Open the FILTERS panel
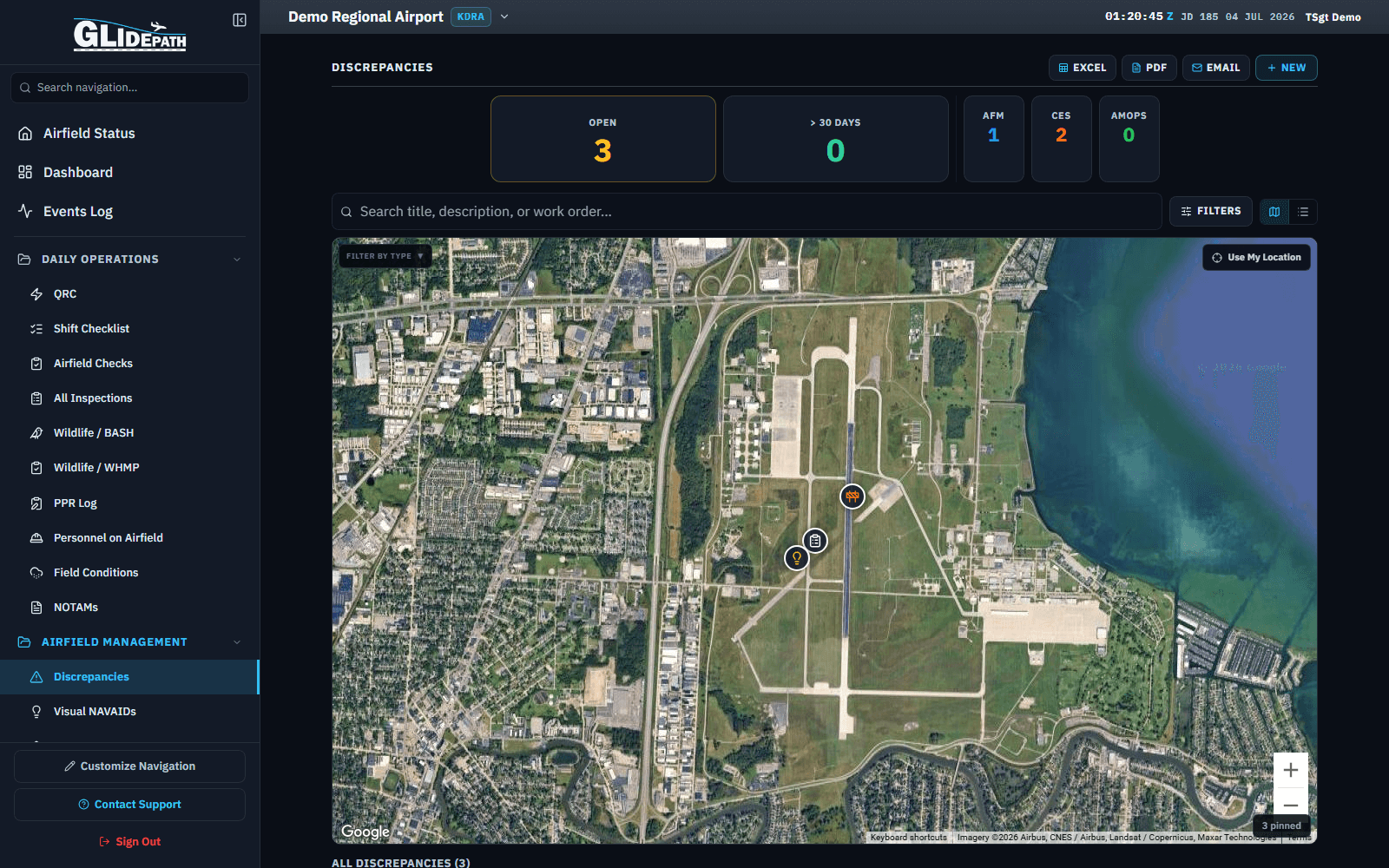The image size is (1389, 868). click(1211, 211)
